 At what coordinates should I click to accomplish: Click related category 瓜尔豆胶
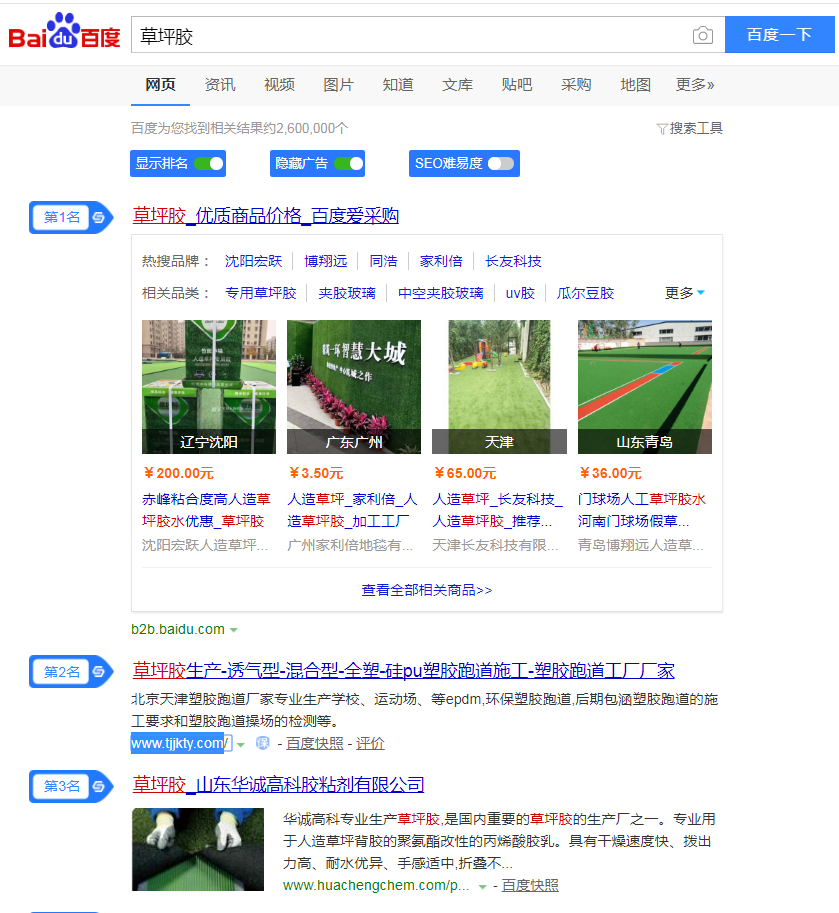(x=585, y=293)
